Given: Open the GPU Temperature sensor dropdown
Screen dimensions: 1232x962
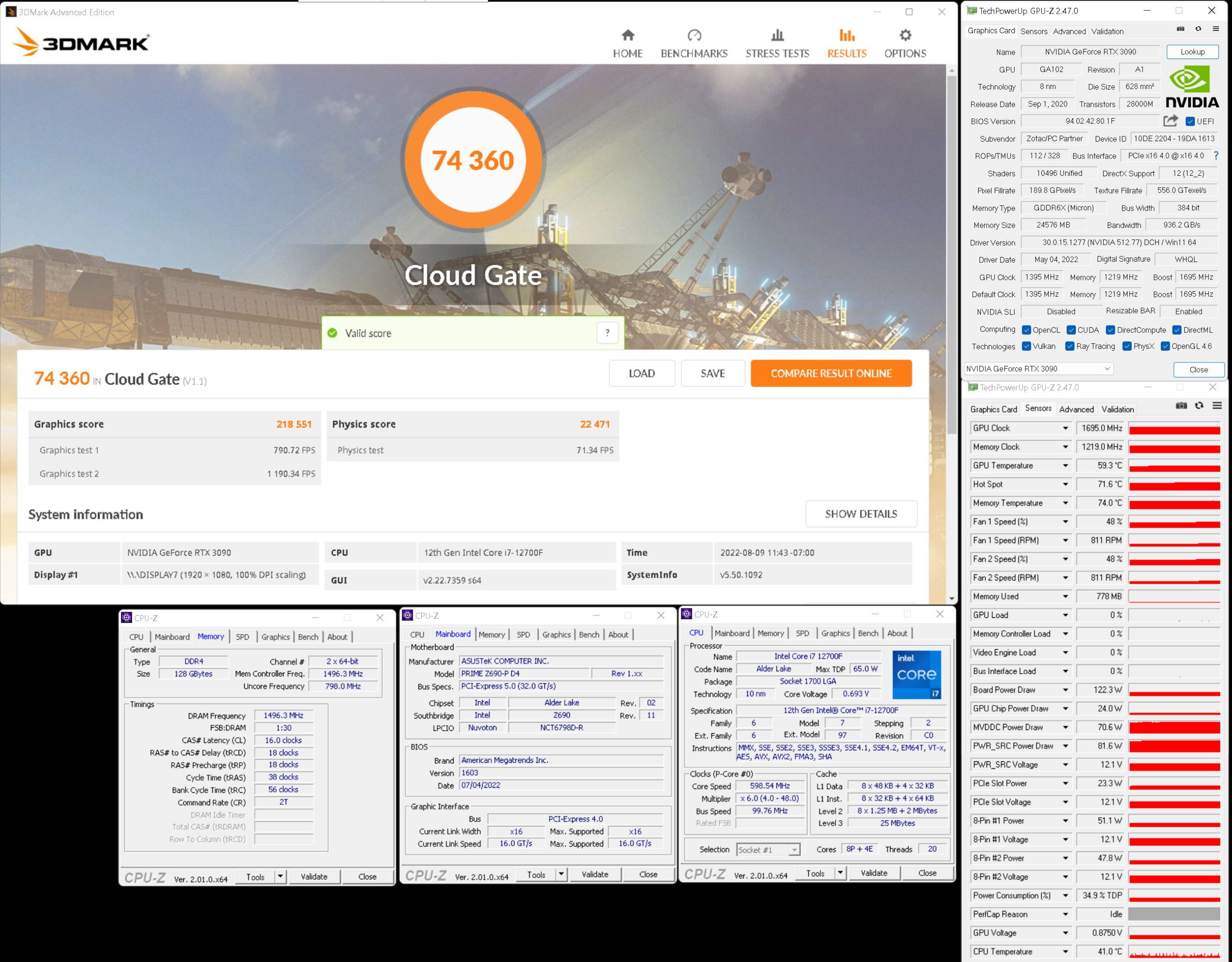Looking at the screenshot, I should (x=1066, y=466).
